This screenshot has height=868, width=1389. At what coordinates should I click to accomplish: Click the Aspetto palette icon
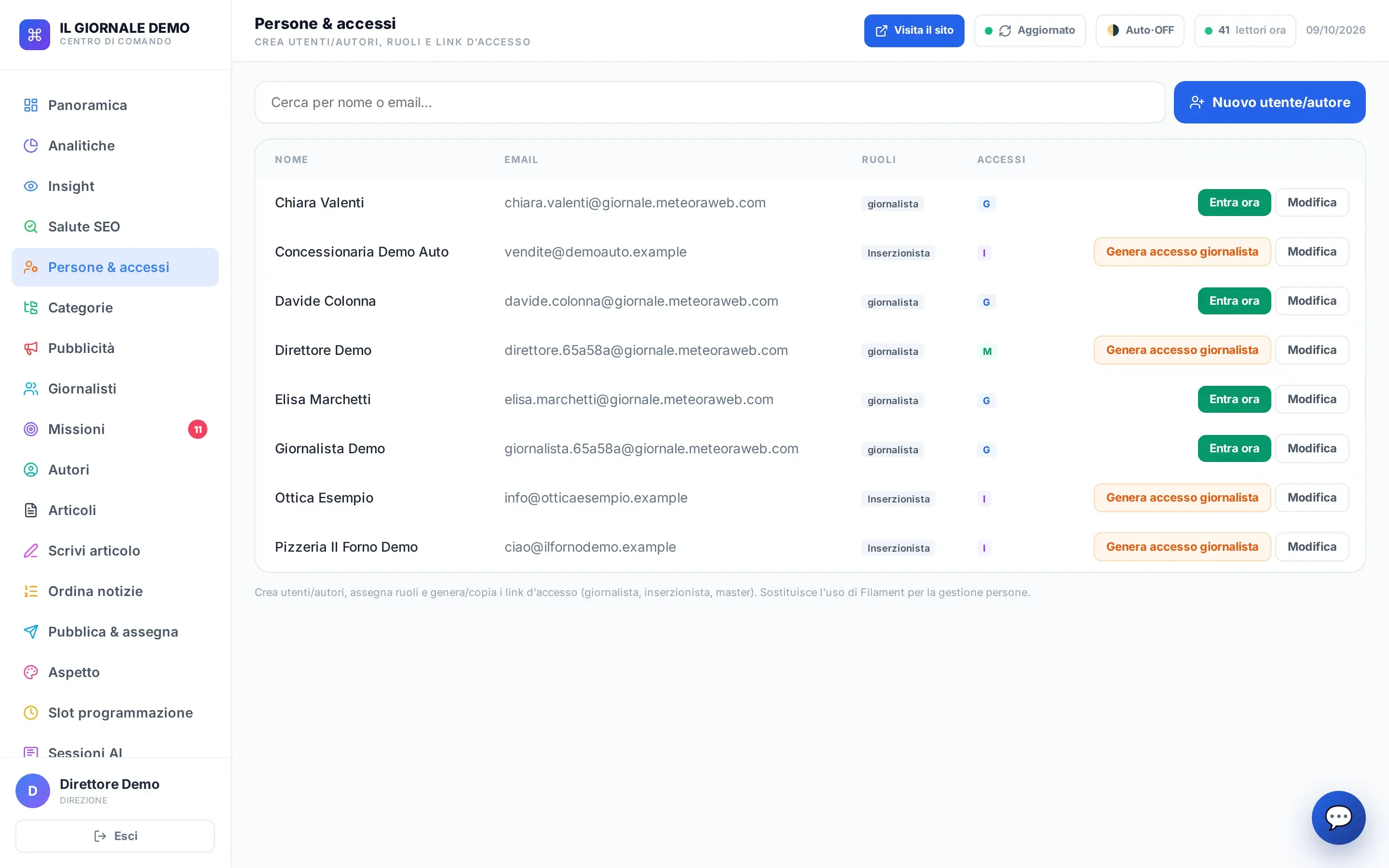point(31,672)
